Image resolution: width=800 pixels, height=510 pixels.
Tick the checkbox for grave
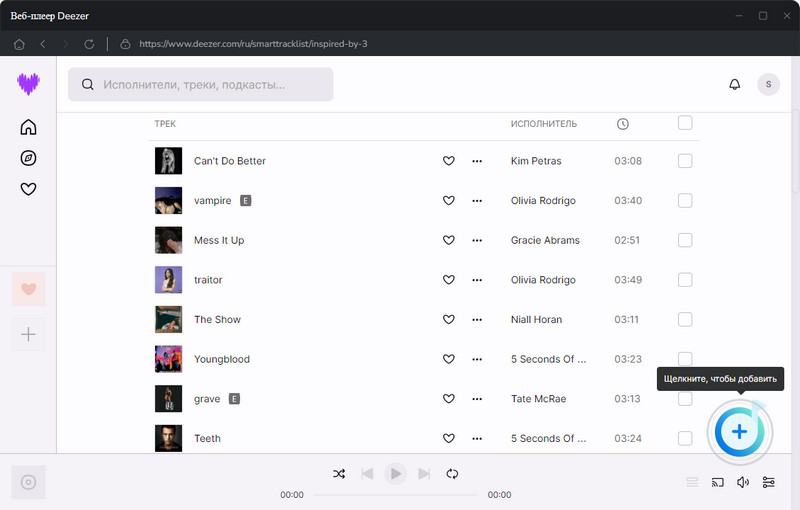click(685, 399)
